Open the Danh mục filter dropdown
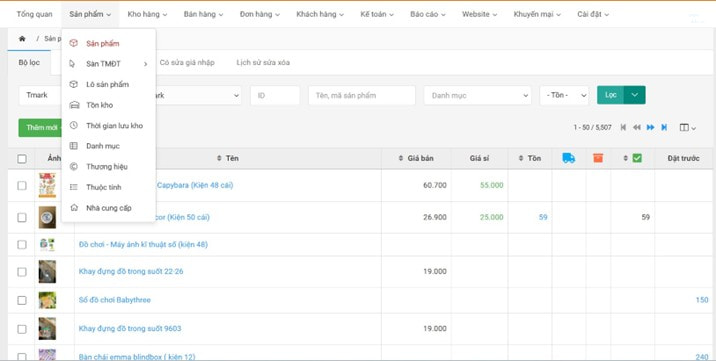This screenshot has height=361, width=716. pos(477,95)
